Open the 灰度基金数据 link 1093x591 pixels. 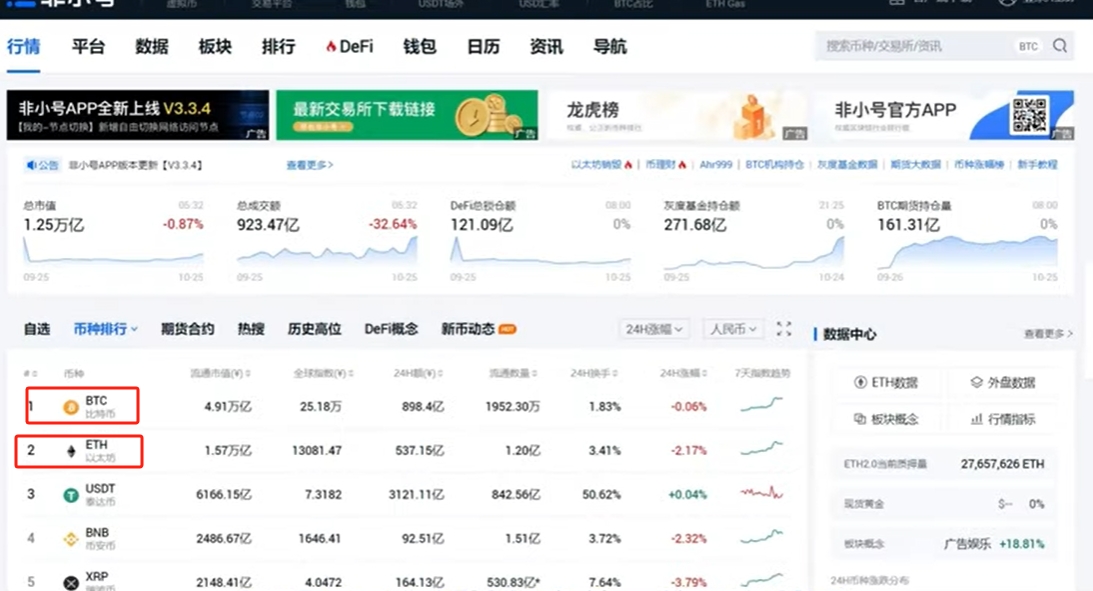tap(847, 164)
